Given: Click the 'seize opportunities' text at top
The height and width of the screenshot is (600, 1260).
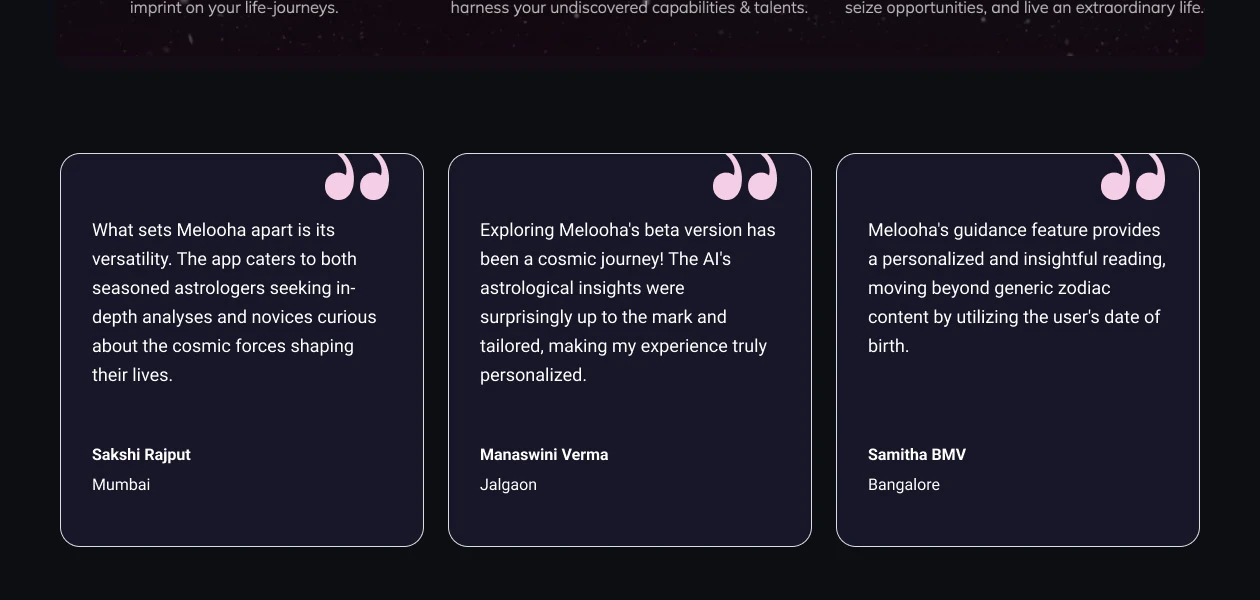Looking at the screenshot, I should (x=1024, y=8).
